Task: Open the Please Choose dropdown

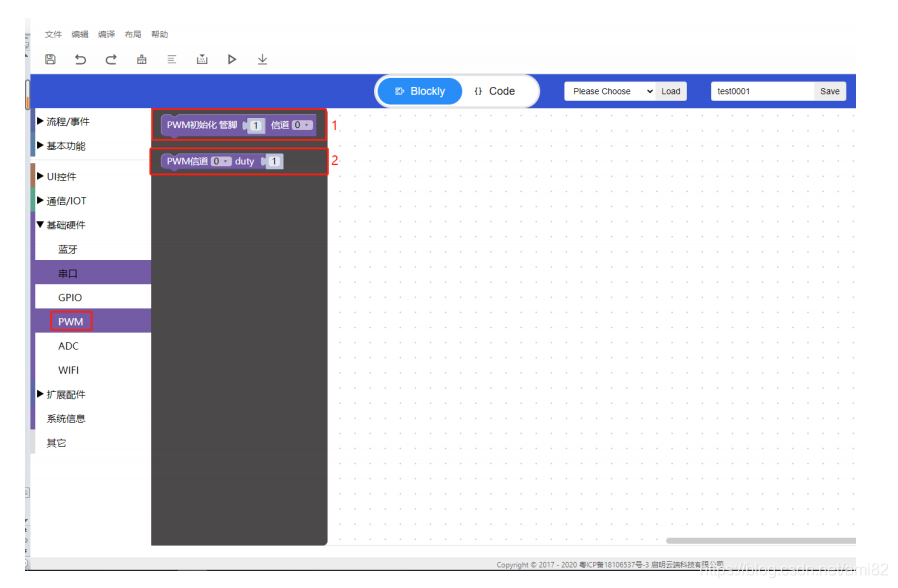Action: coord(610,91)
